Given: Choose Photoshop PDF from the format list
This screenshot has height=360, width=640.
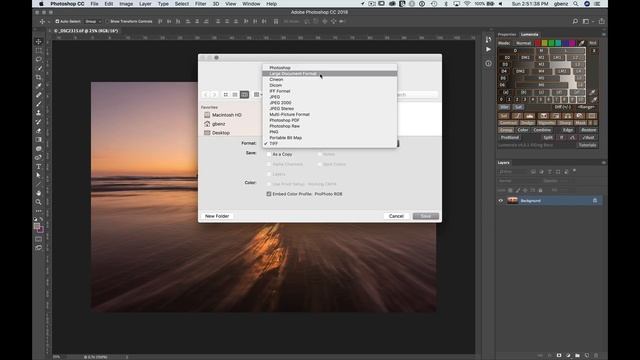Looking at the screenshot, I should [x=330, y=120].
